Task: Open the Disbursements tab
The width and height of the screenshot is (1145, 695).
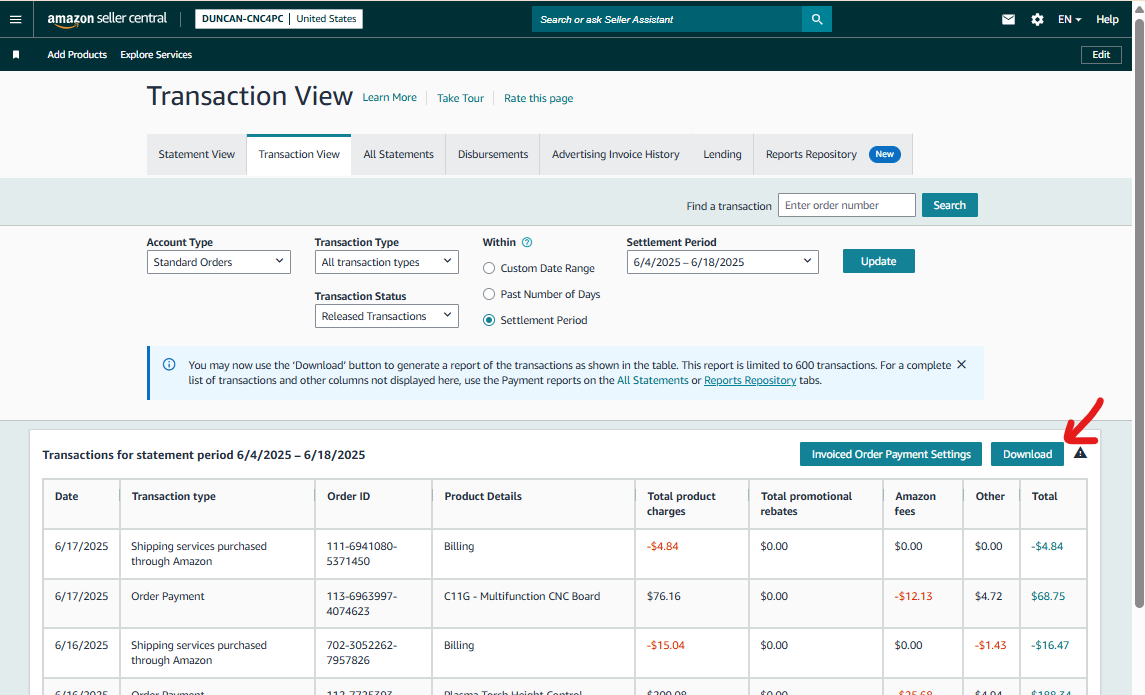Action: [493, 155]
